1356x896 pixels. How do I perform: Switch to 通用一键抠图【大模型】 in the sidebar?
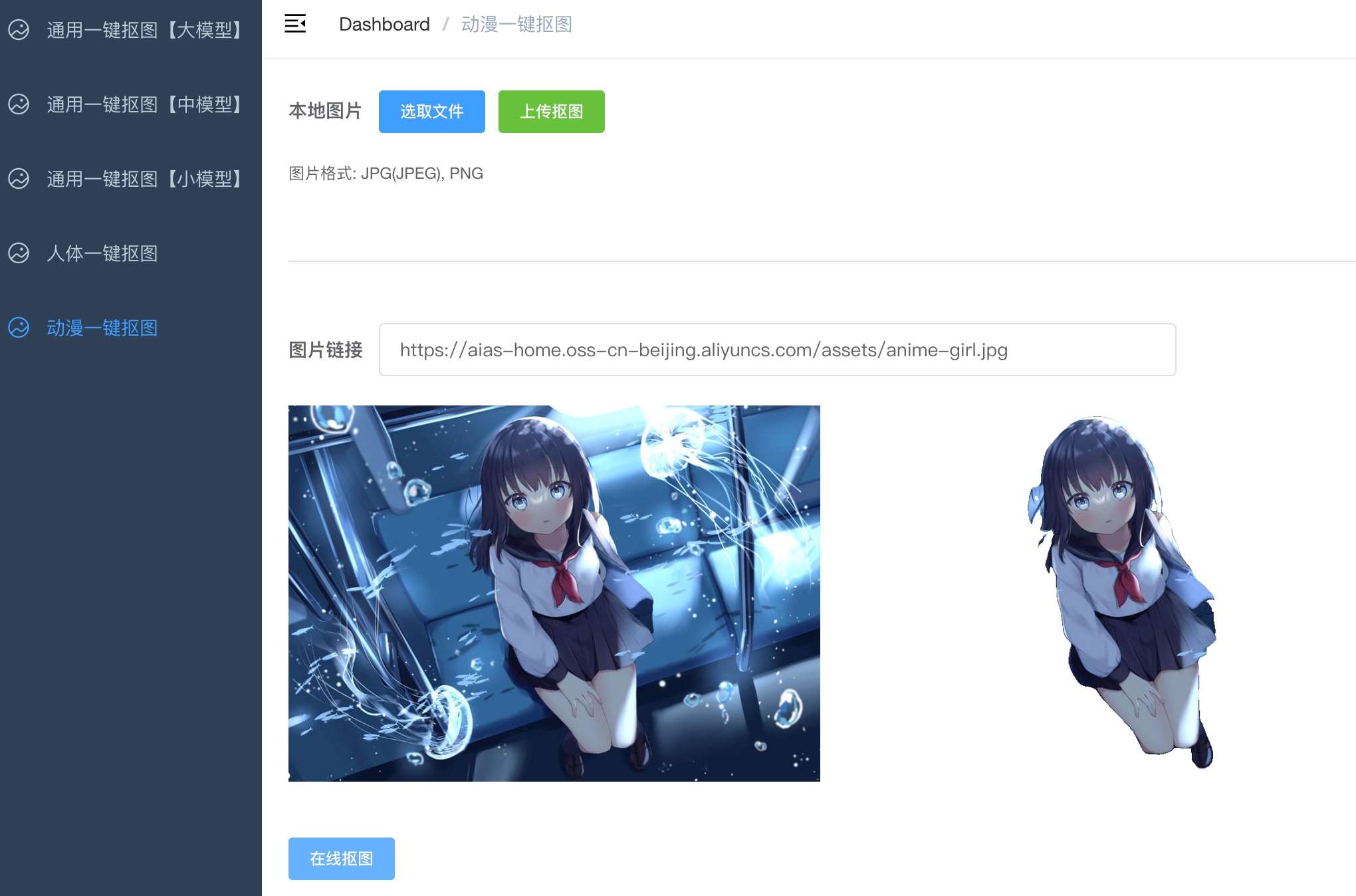(144, 31)
